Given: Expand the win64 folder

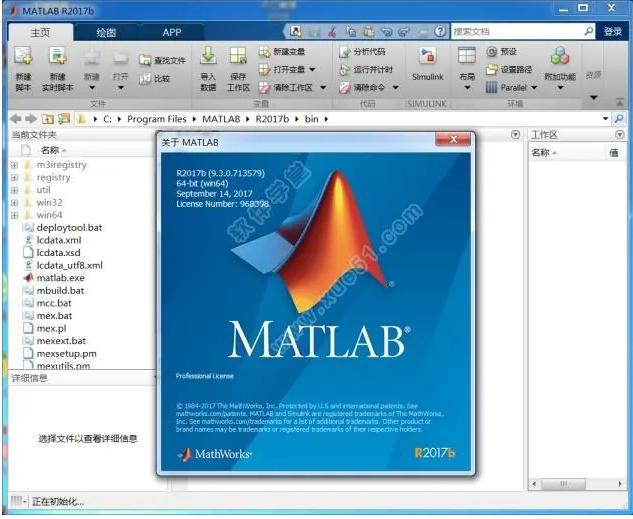Looking at the screenshot, I should [x=15, y=215].
